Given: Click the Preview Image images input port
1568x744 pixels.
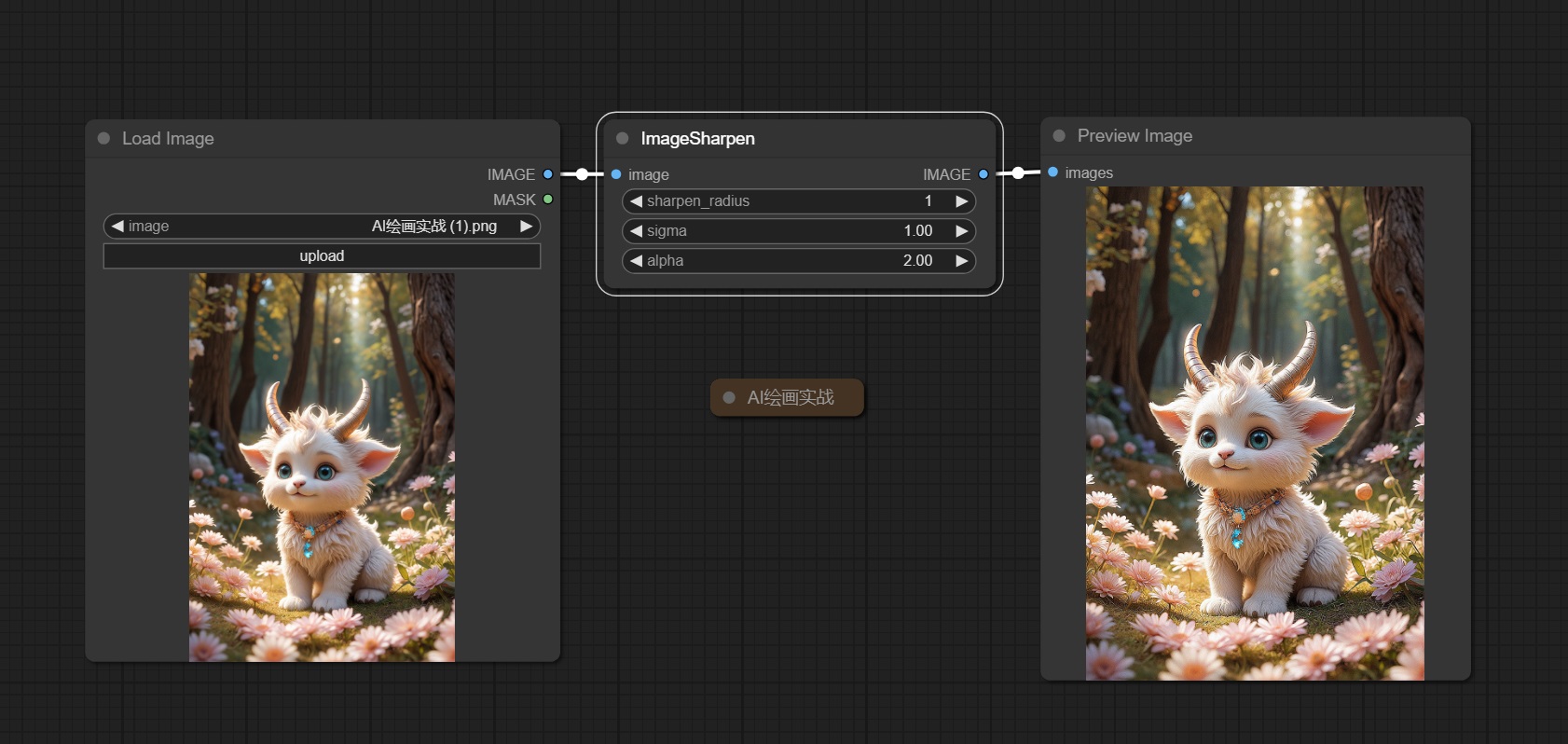Looking at the screenshot, I should pos(1053,172).
